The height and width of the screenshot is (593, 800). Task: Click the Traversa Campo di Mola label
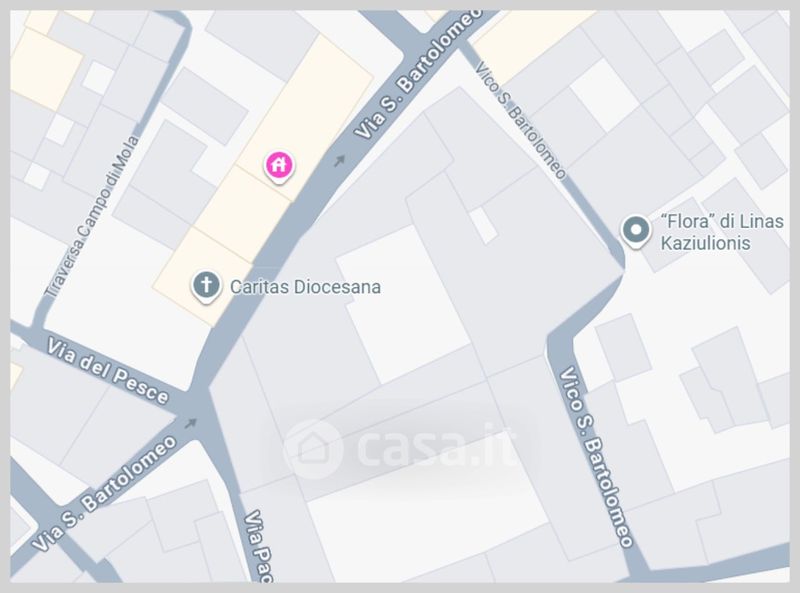[x=92, y=216]
